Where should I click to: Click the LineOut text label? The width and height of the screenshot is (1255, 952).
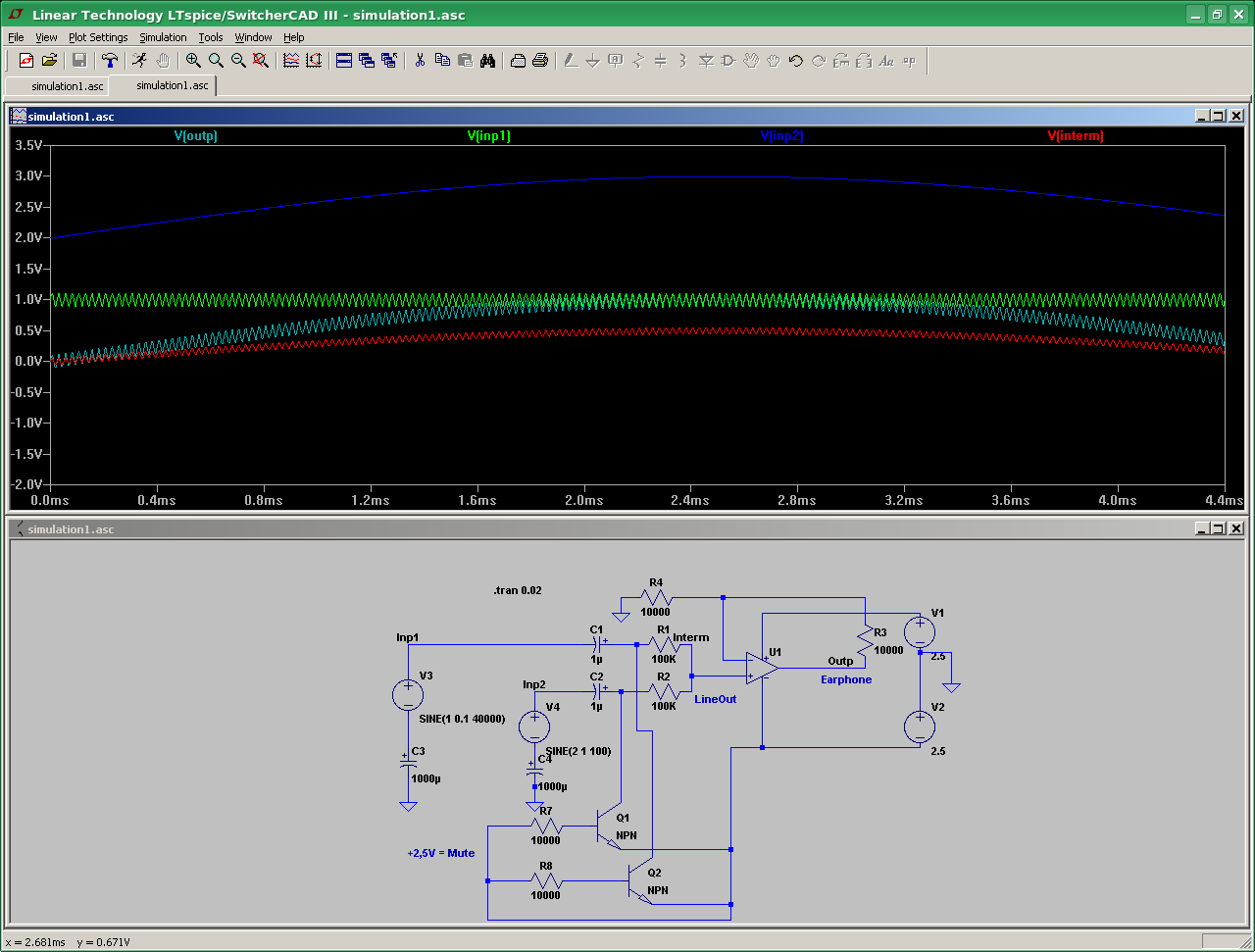(x=716, y=699)
